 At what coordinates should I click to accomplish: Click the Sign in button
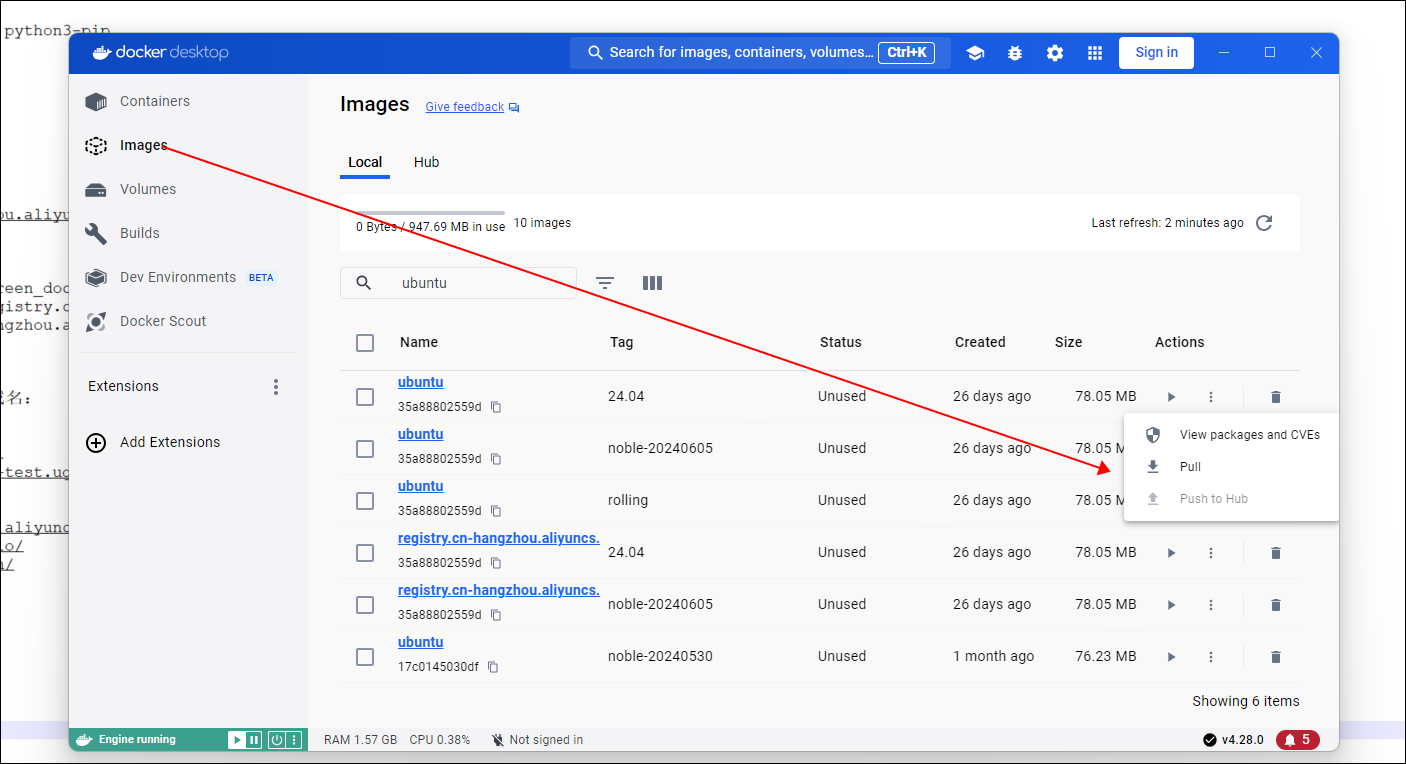click(1156, 53)
